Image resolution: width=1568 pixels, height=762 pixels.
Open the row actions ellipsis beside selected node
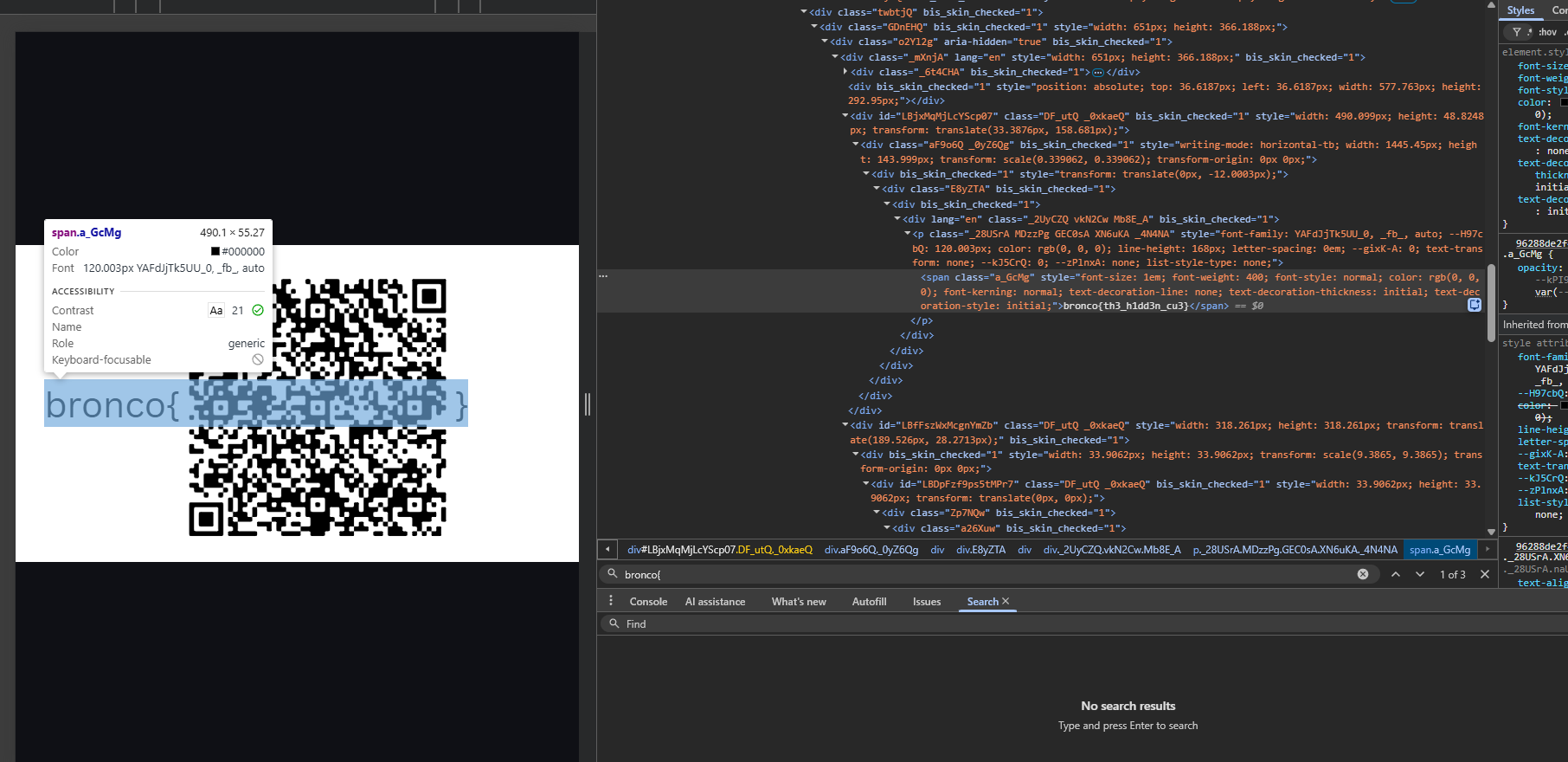click(x=603, y=276)
